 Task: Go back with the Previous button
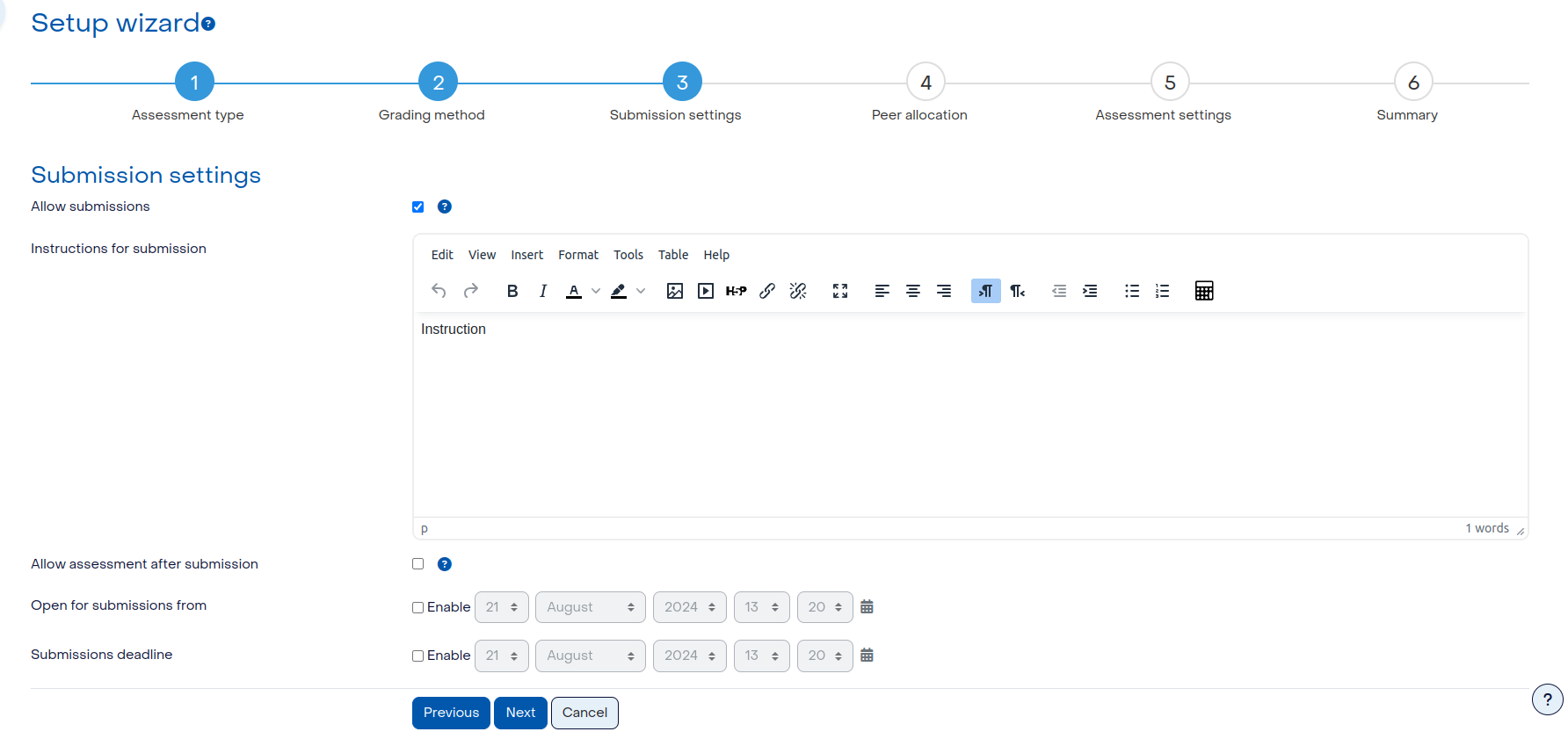pos(451,713)
